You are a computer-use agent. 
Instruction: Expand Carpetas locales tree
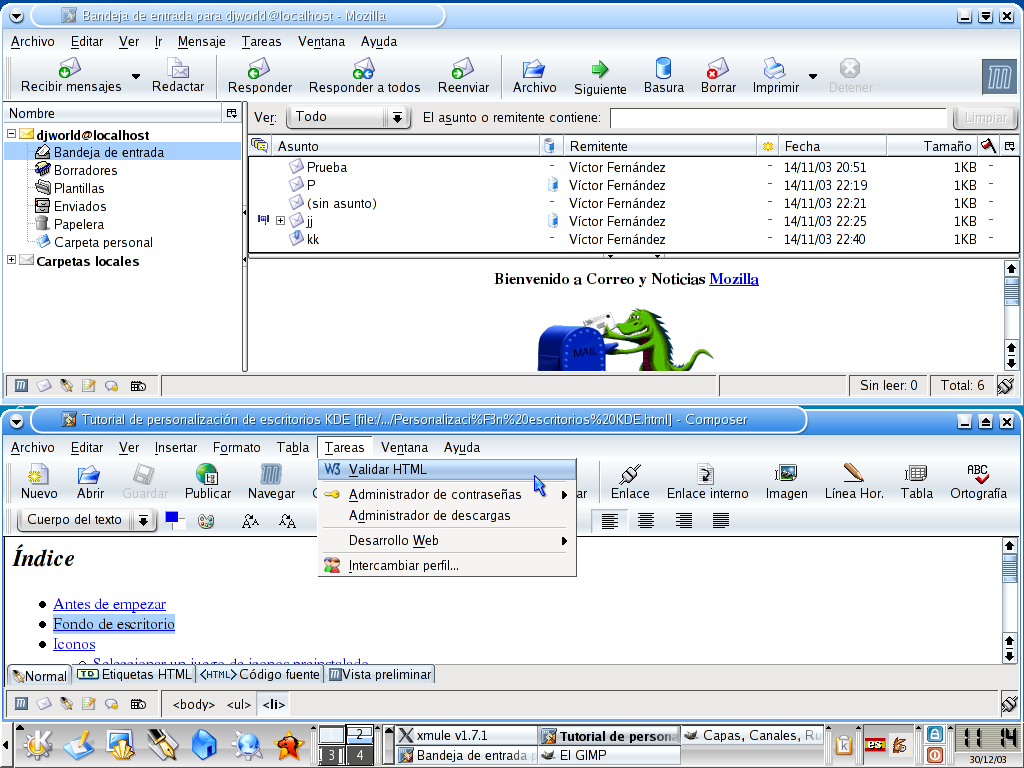pos(11,260)
